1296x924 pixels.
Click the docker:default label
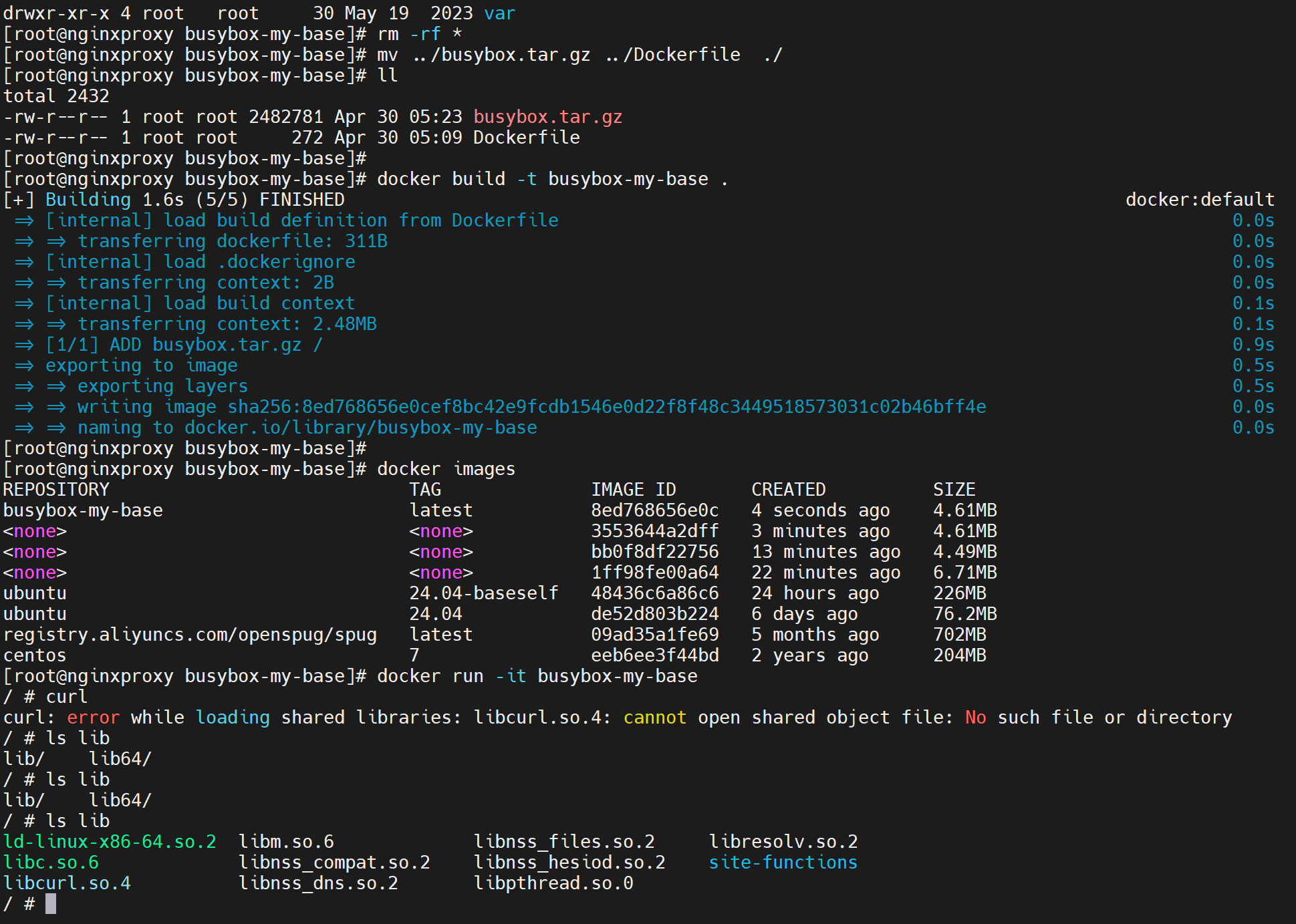pos(1200,200)
